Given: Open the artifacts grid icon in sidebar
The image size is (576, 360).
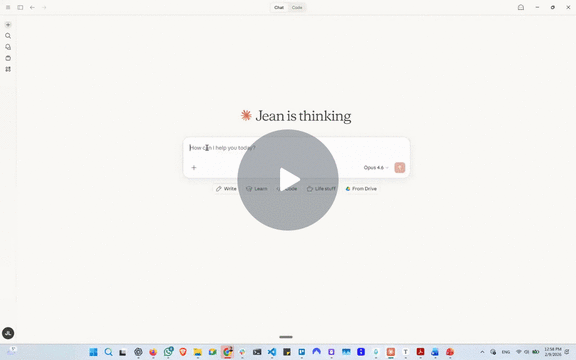Looking at the screenshot, I should coord(8,69).
